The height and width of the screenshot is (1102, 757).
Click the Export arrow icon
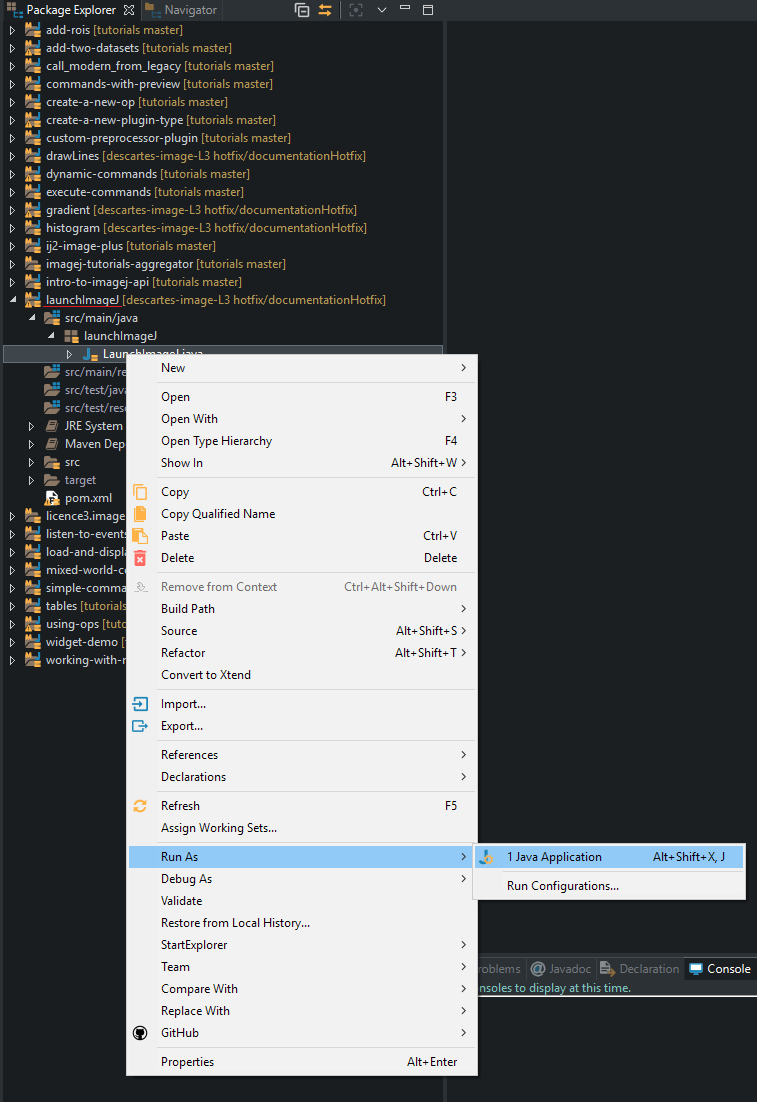[x=140, y=726]
